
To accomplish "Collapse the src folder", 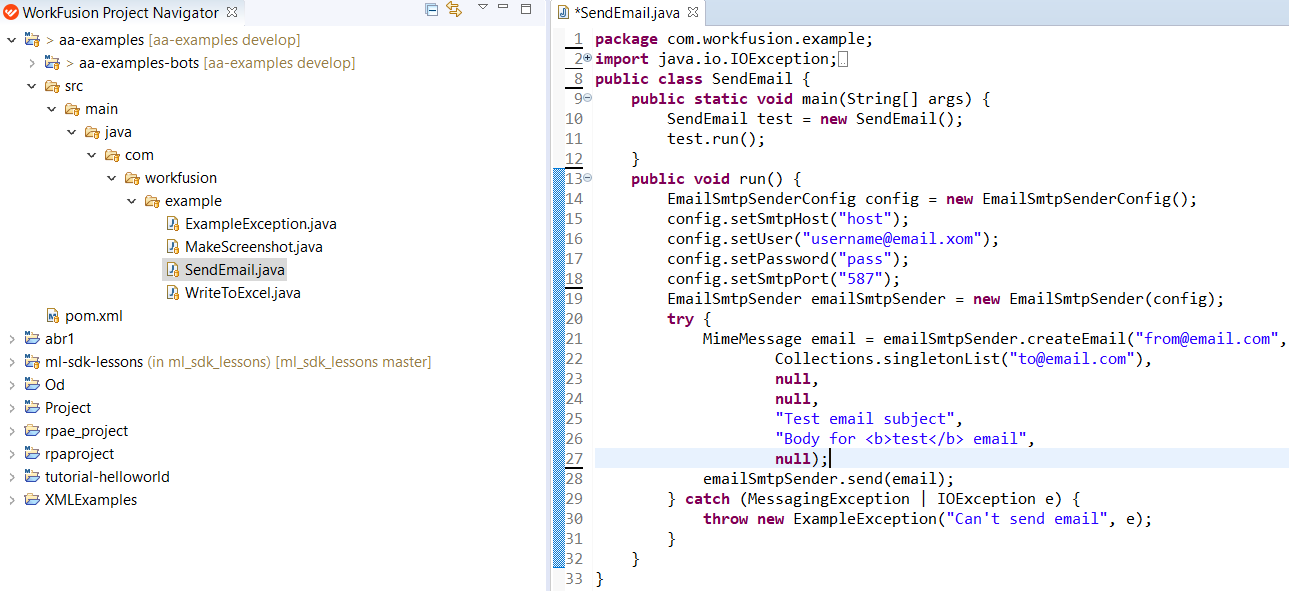I will (31, 86).
